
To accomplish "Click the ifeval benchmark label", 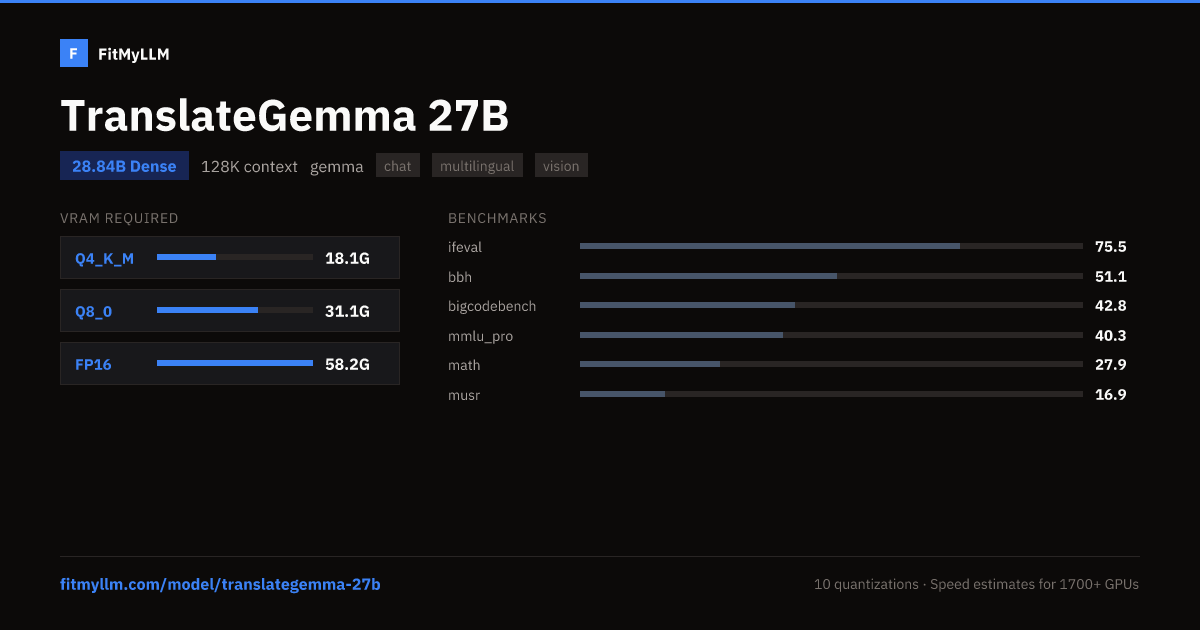I will point(465,247).
